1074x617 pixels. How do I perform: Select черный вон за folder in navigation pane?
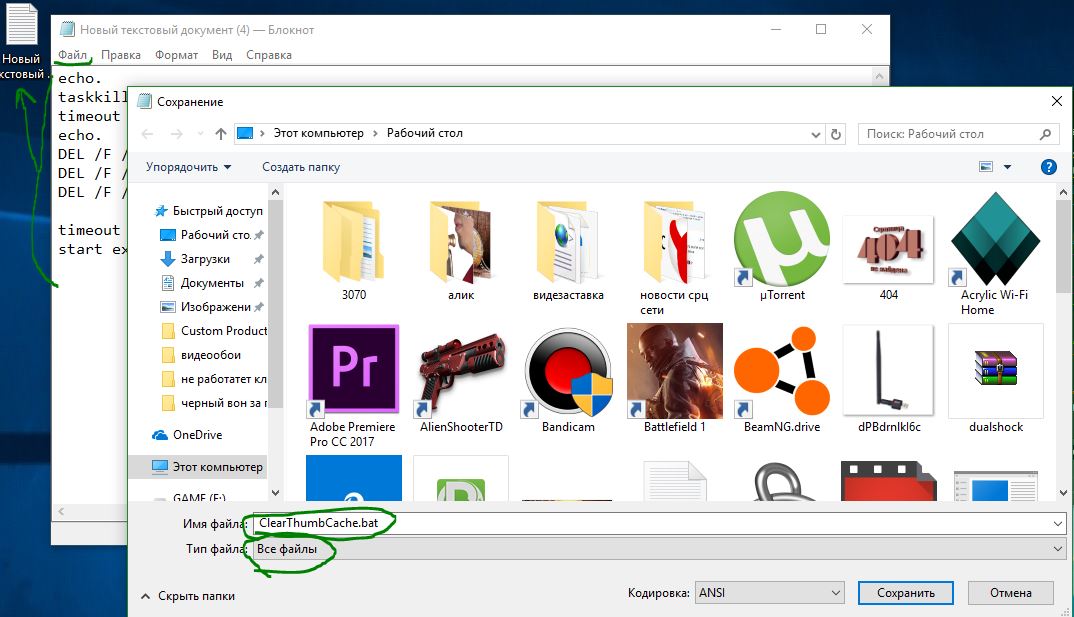(x=212, y=403)
